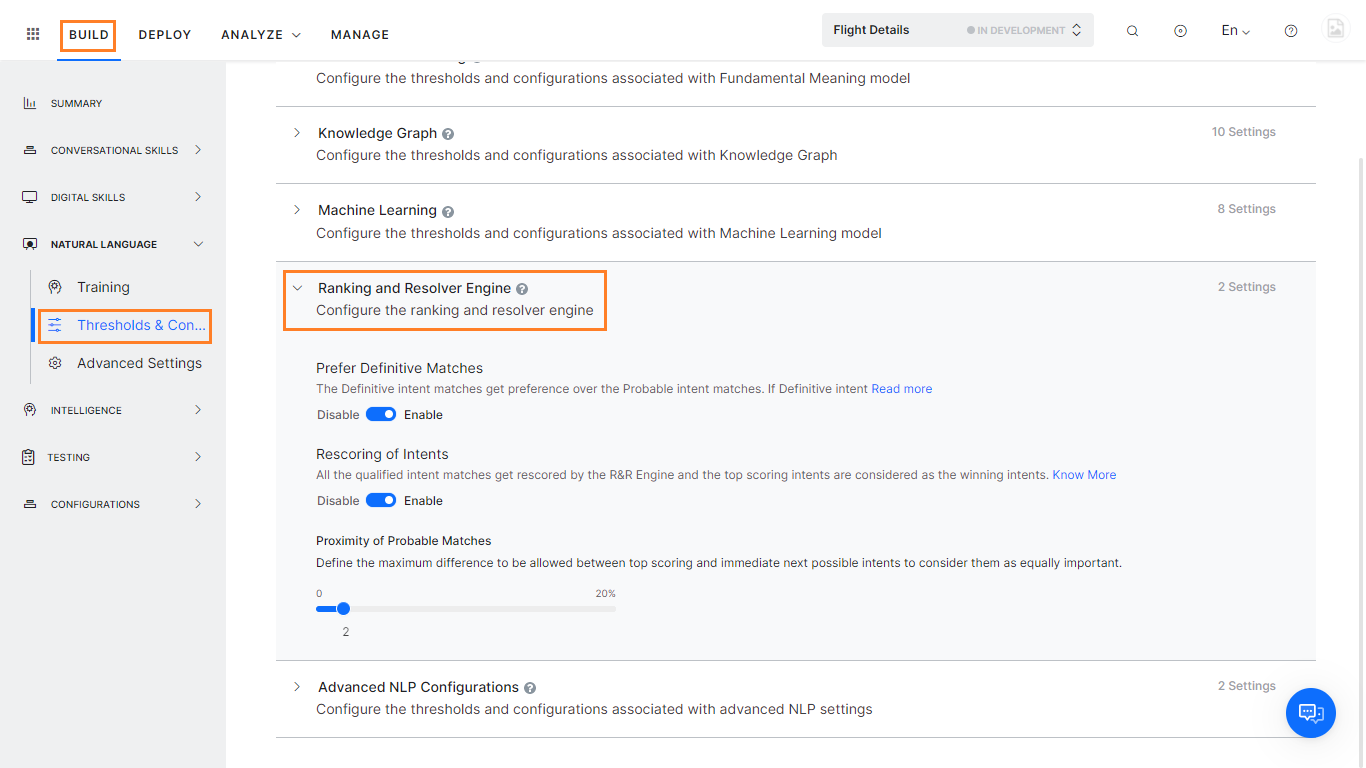The height and width of the screenshot is (768, 1366).
Task: Adjust the Proximity of Probable Matches slider
Action: (343, 608)
